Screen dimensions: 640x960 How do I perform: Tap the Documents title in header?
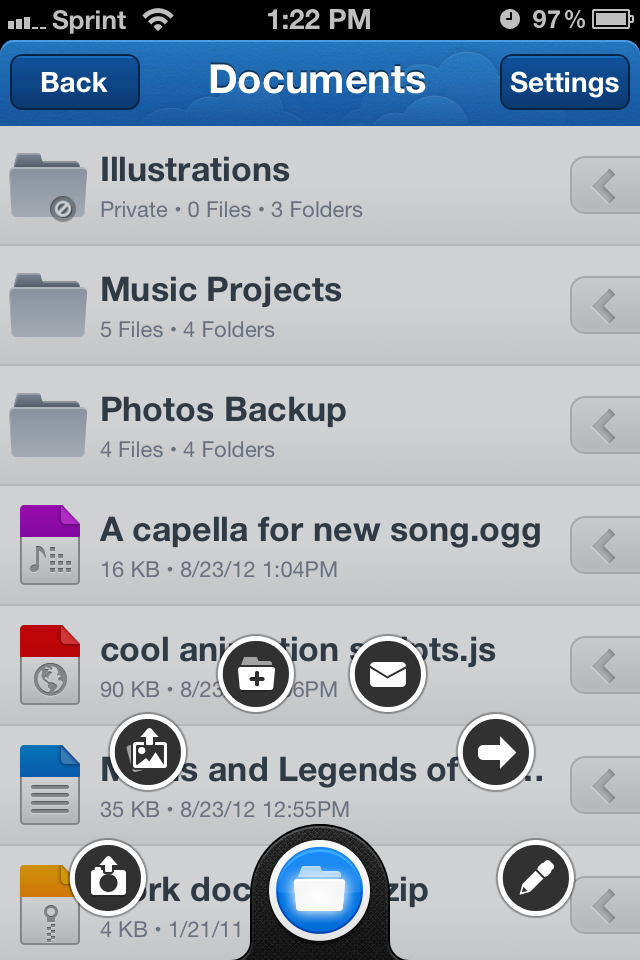317,80
